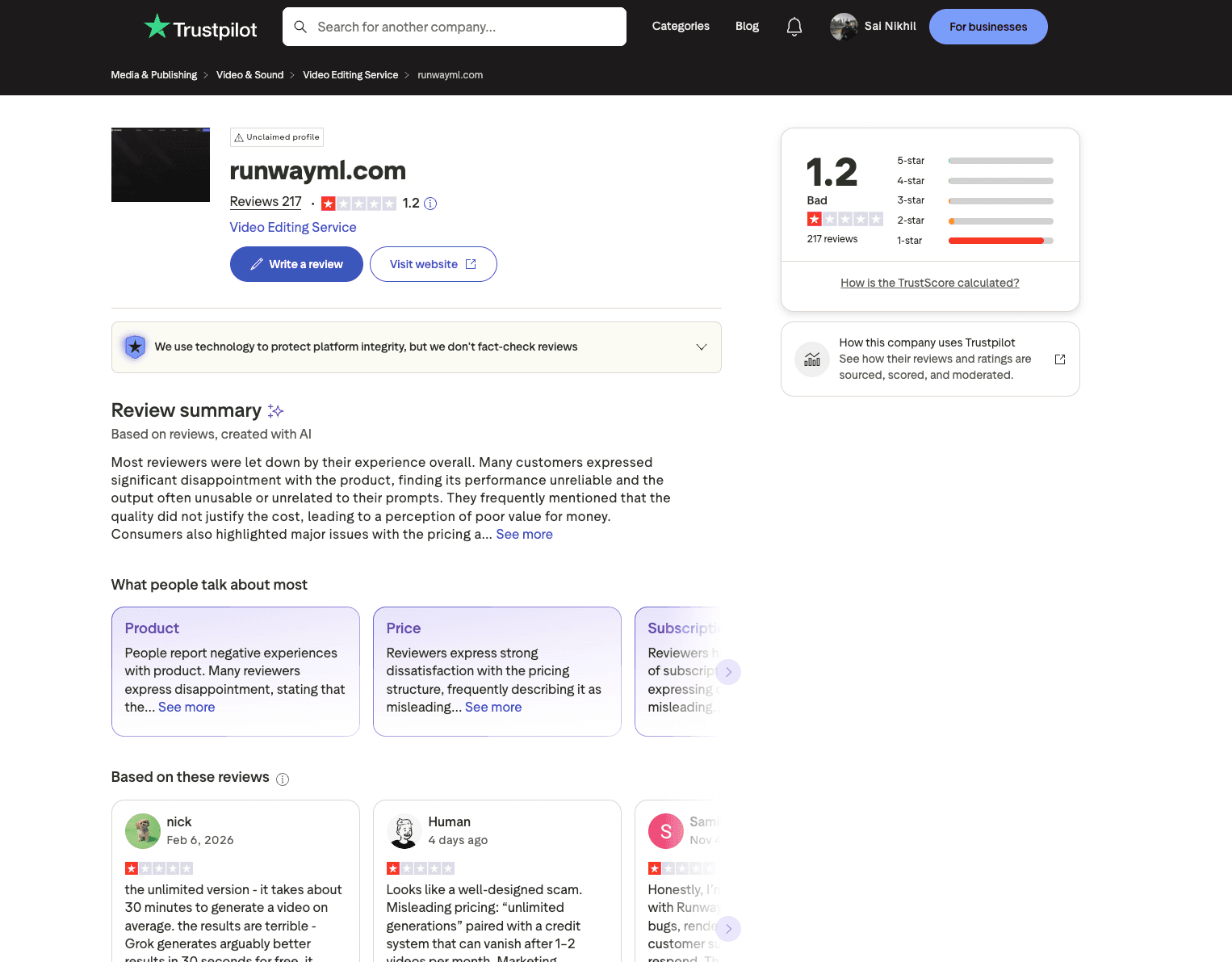Click Write a review button
The image size is (1232, 962).
point(296,264)
